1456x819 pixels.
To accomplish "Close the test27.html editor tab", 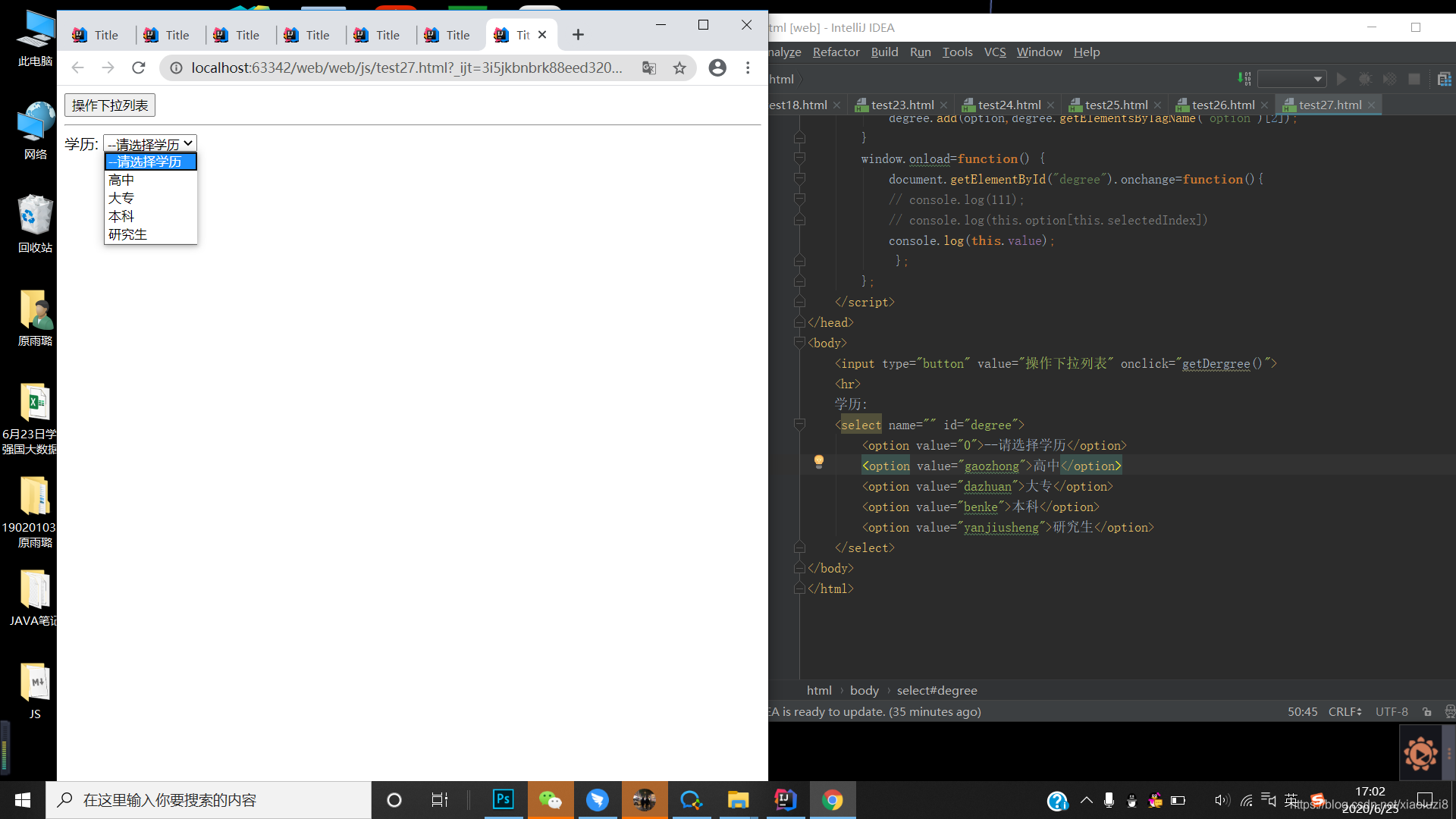I will click(x=1371, y=105).
